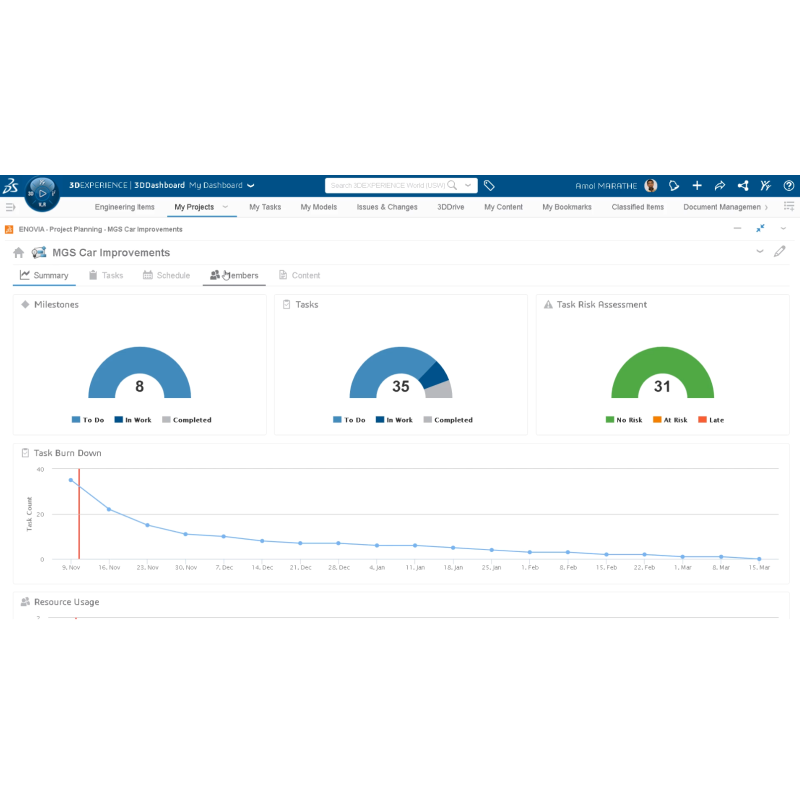Open My Tasks dashboard tab

[x=265, y=207]
